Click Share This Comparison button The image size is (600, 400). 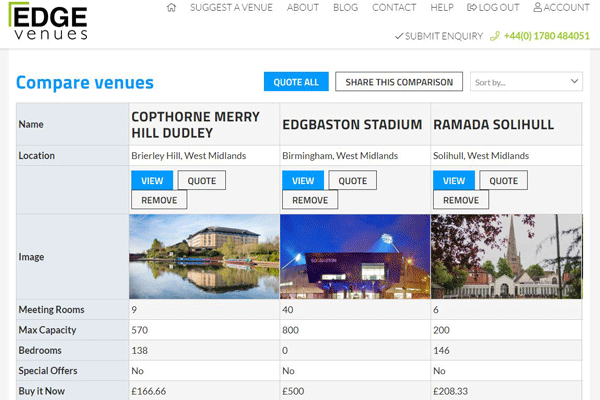[x=399, y=82]
